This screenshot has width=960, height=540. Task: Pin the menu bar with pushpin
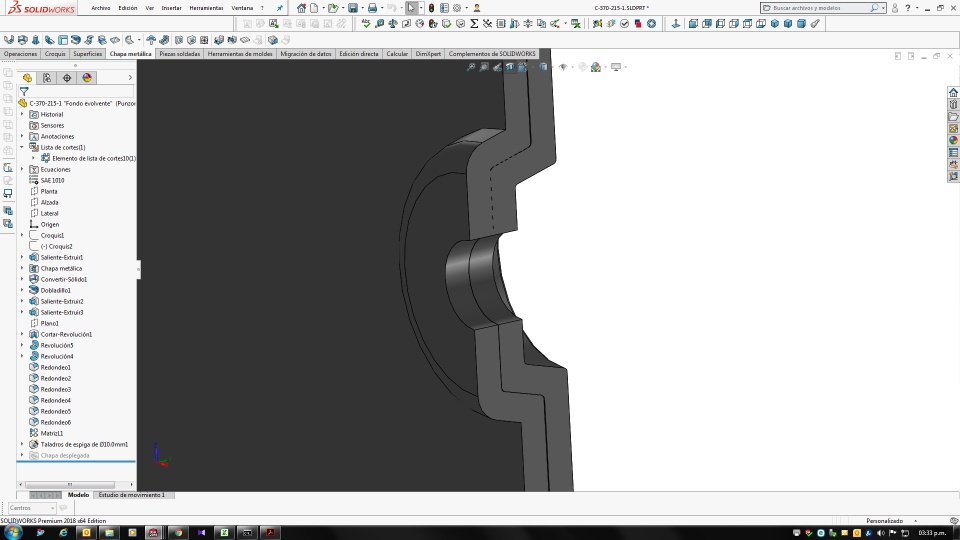[x=280, y=8]
